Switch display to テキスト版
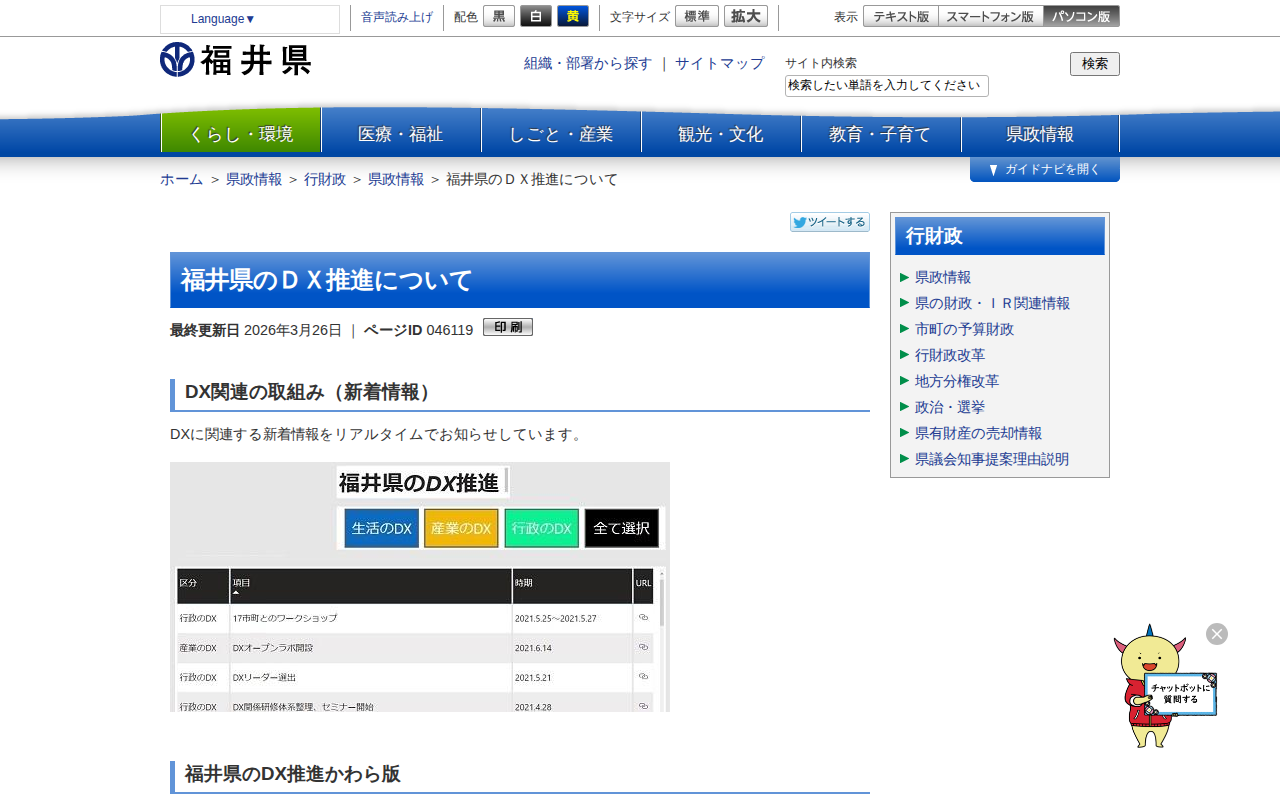The width and height of the screenshot is (1280, 800). [x=900, y=16]
